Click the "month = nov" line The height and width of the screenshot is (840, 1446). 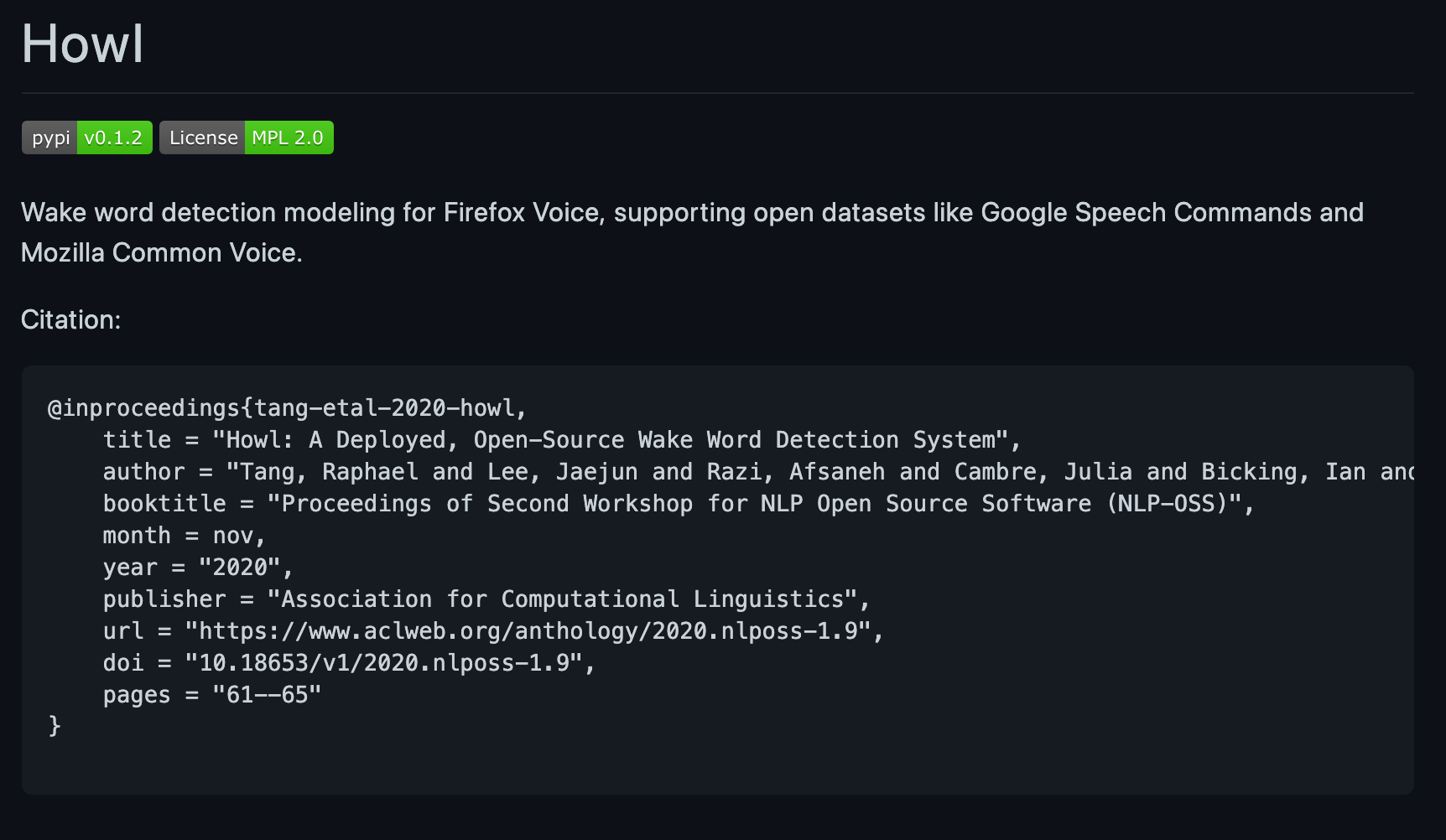click(184, 536)
